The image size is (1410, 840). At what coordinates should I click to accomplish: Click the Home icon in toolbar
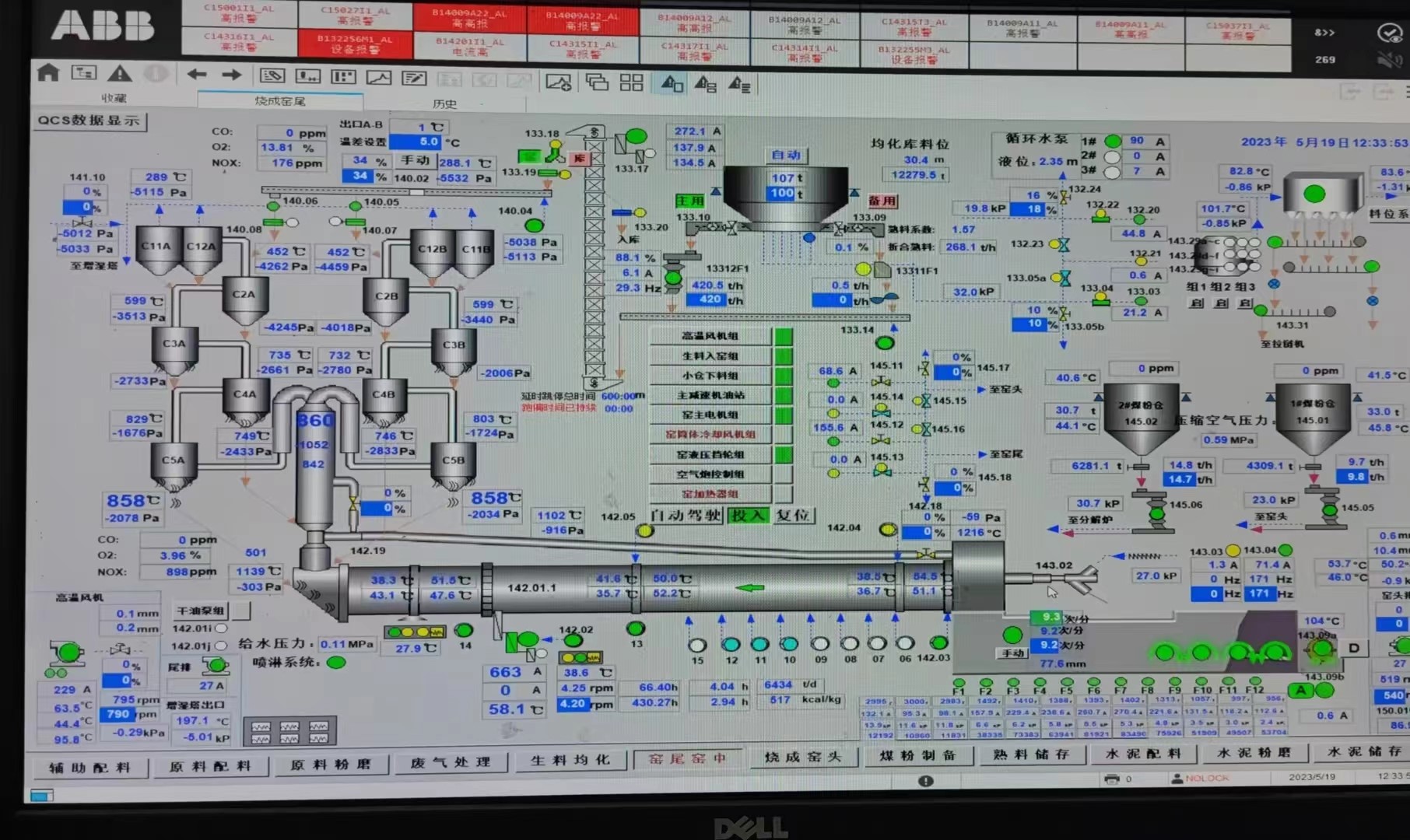(48, 73)
